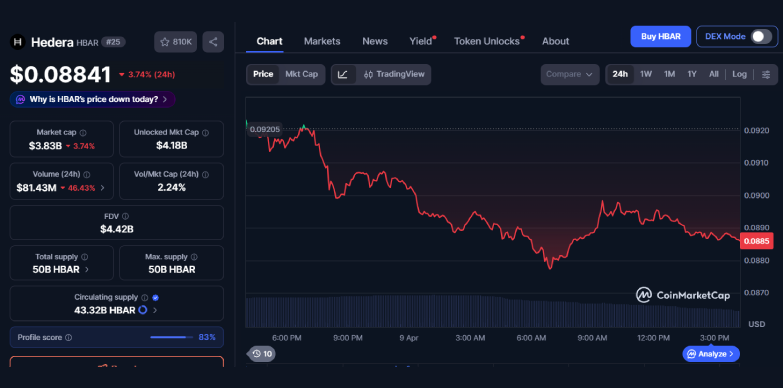Click the Buy HBAR button

pos(661,36)
